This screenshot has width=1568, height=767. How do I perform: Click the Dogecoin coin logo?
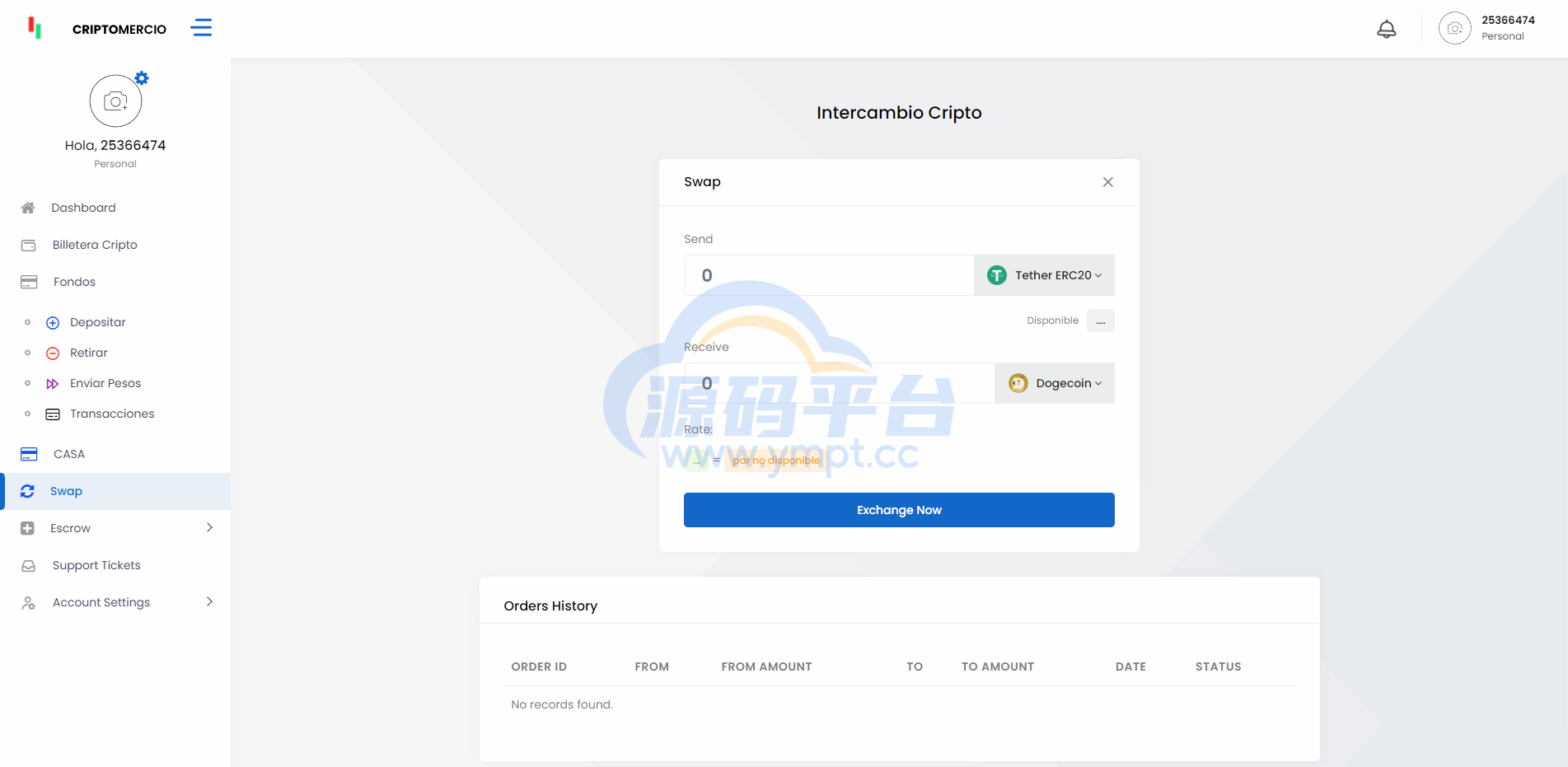pyautogui.click(x=1018, y=383)
